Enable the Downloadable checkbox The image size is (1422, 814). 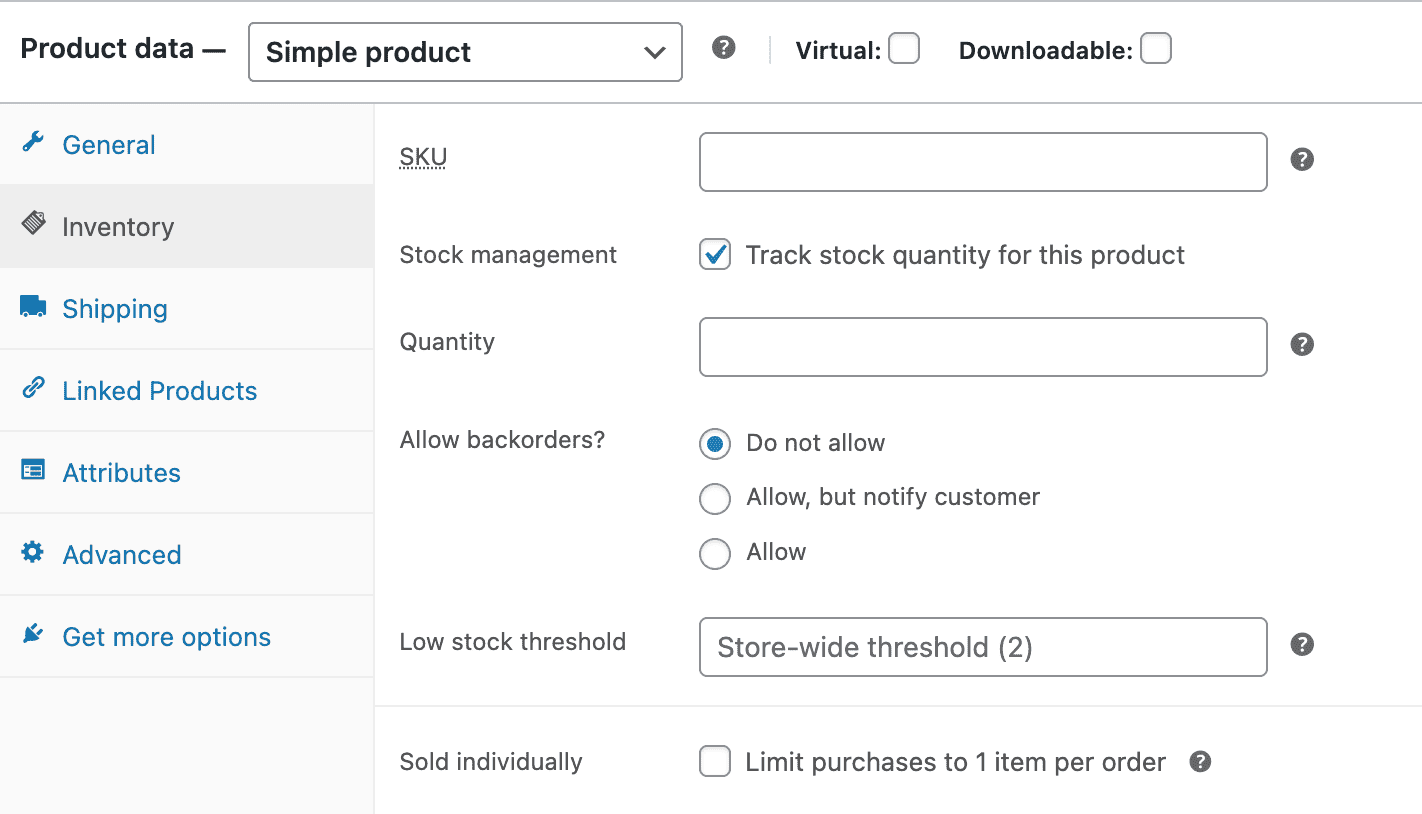tap(1156, 48)
